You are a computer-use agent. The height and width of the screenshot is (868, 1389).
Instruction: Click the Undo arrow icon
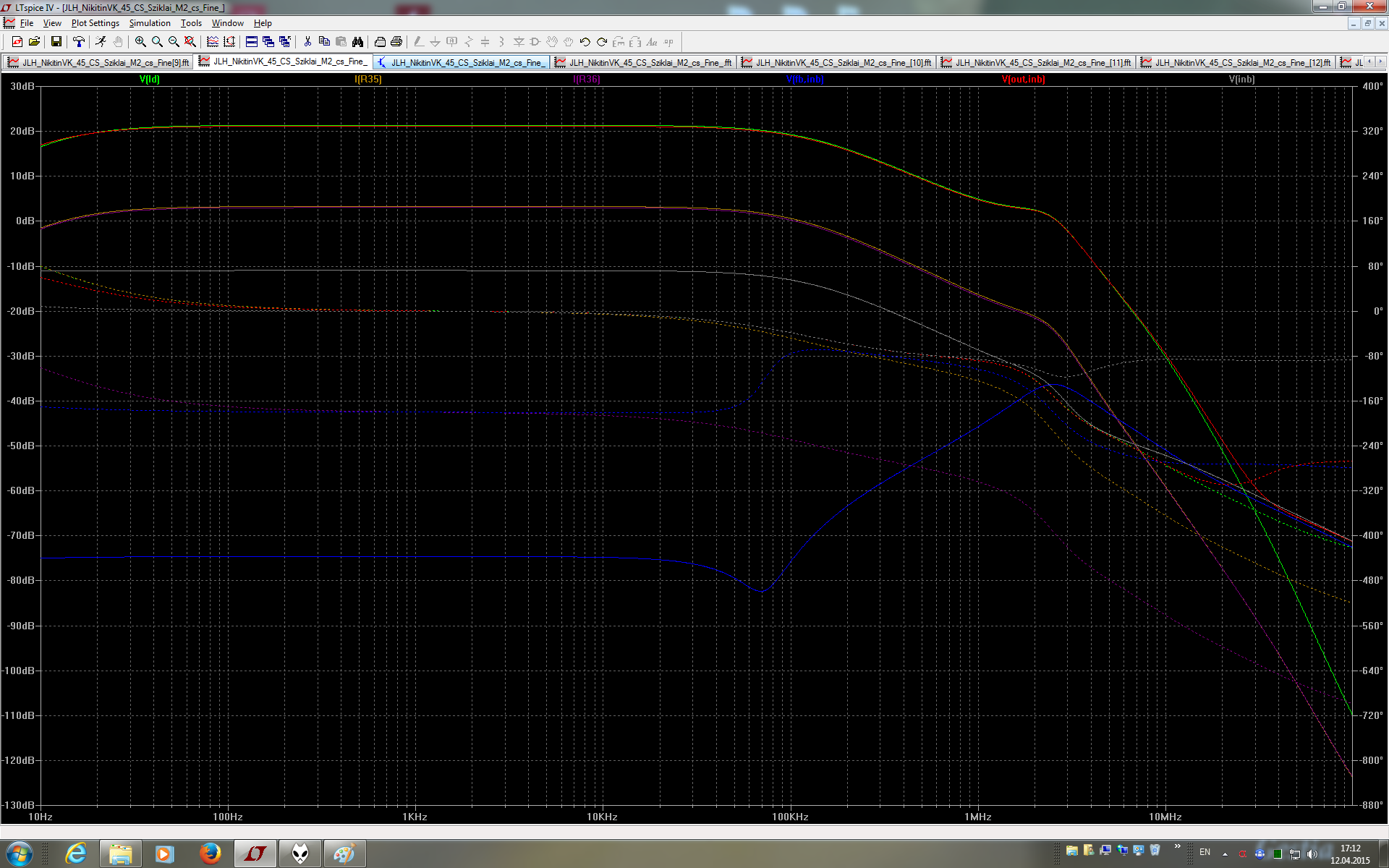coord(585,42)
